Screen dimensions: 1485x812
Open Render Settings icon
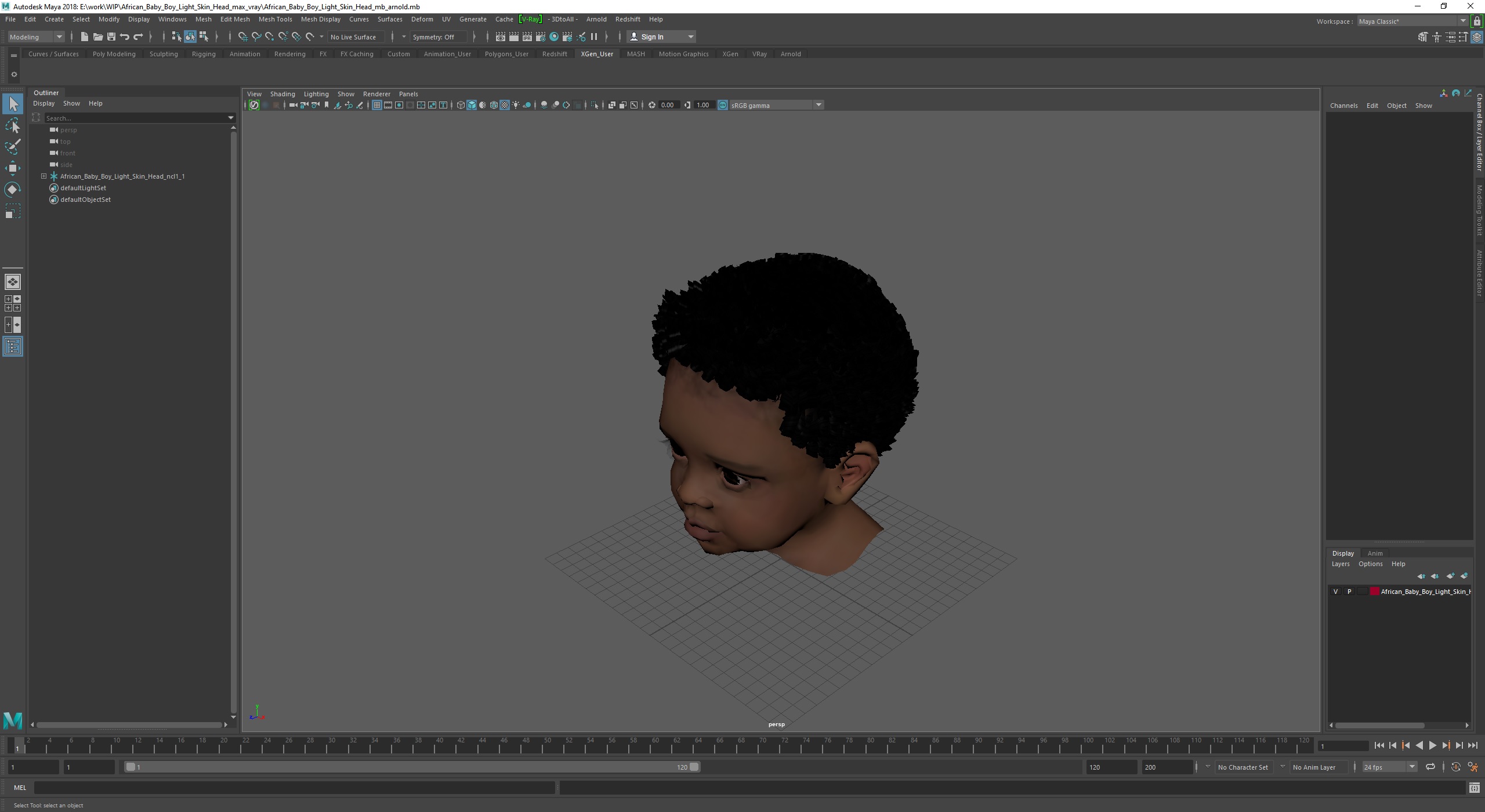541,37
